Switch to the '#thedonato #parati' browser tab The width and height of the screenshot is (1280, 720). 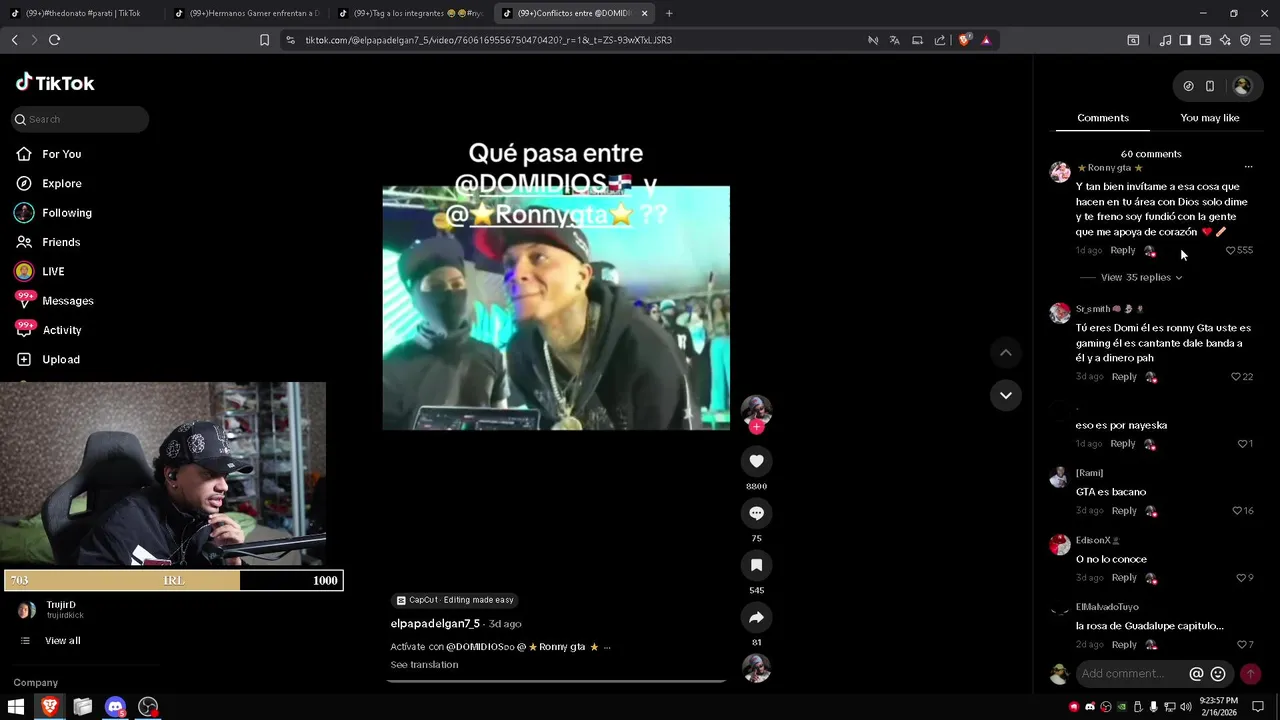click(82, 13)
